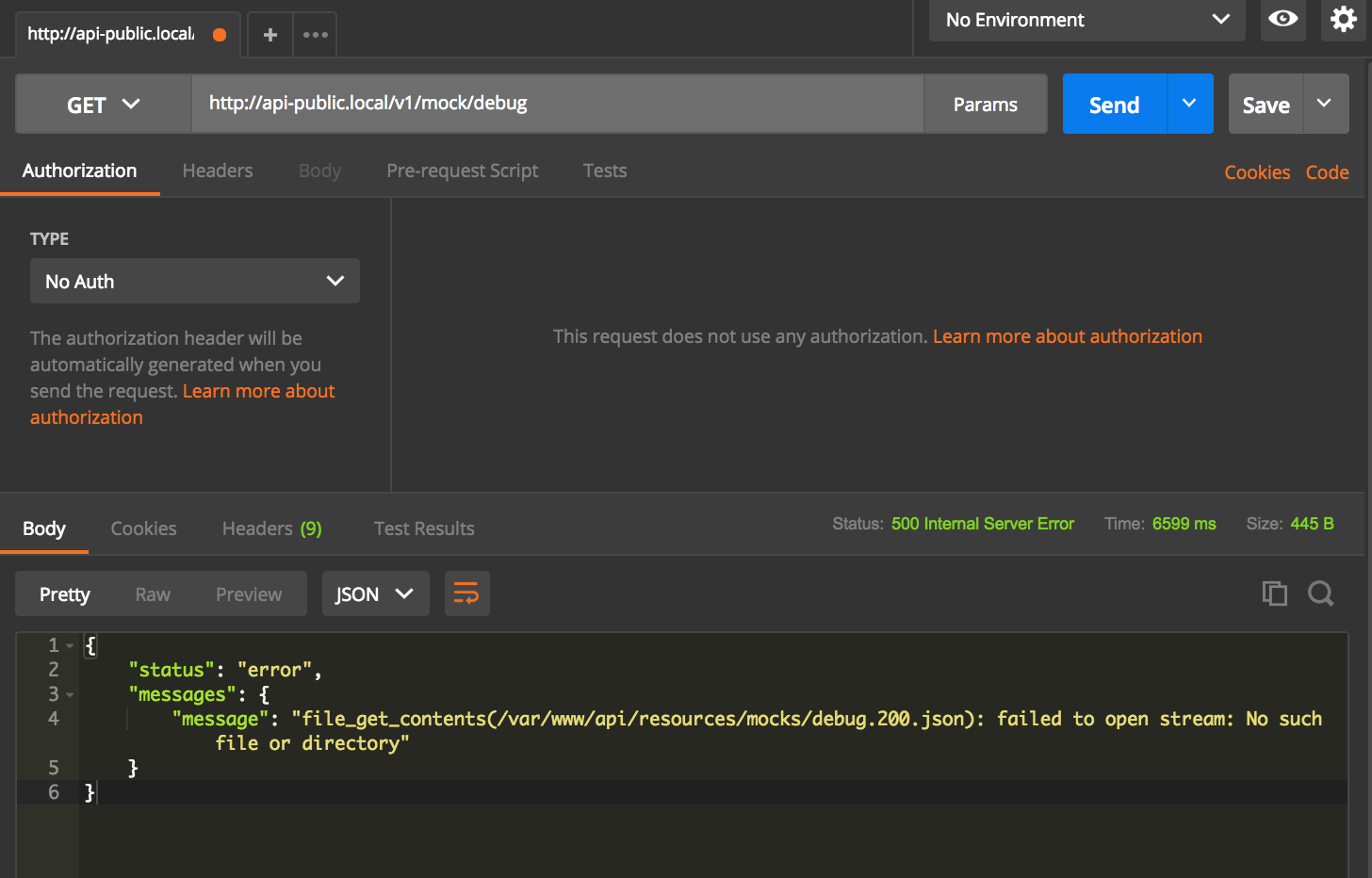Viewport: 1372px width, 878px height.
Task: Collapse the messages object at line 3
Action: (x=70, y=695)
